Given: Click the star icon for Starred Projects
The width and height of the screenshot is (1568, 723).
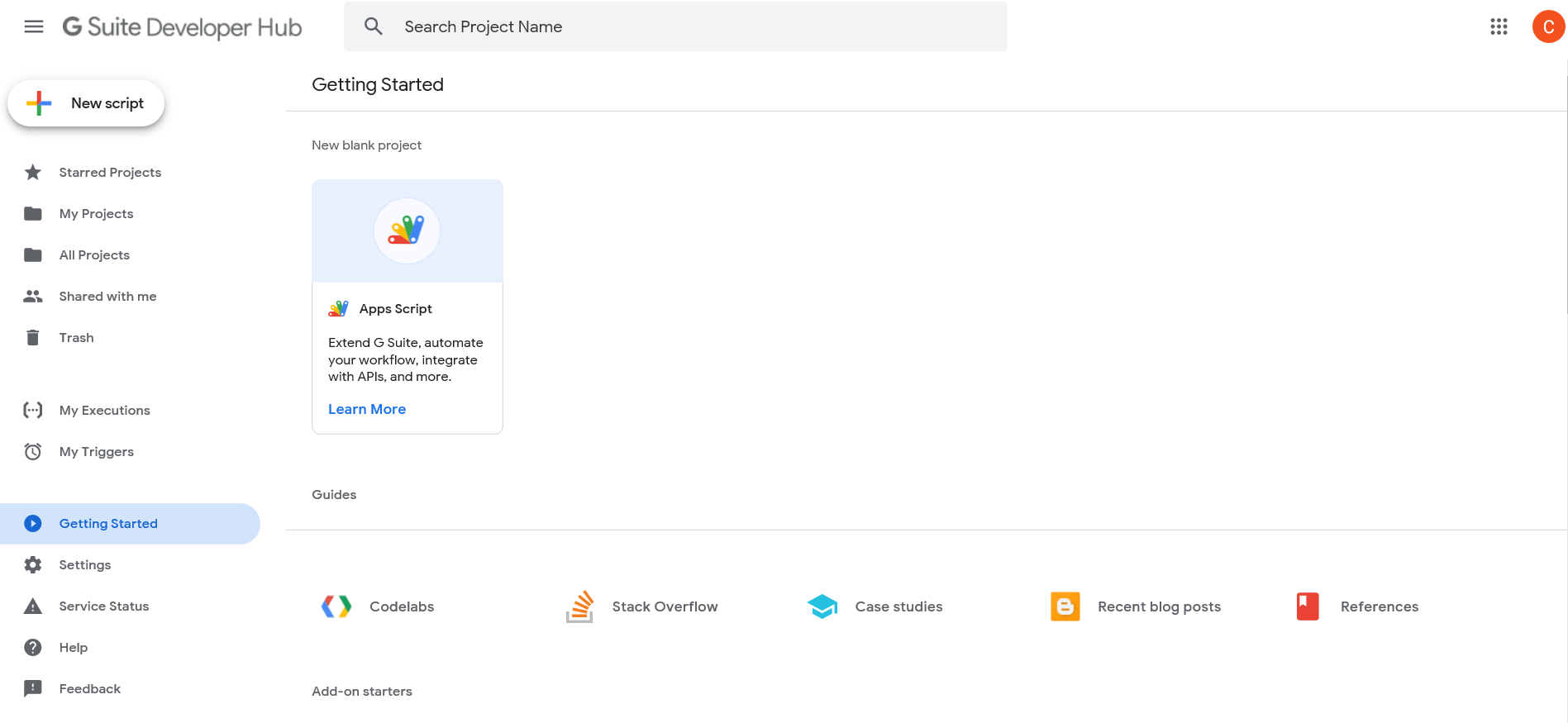Looking at the screenshot, I should (33, 172).
